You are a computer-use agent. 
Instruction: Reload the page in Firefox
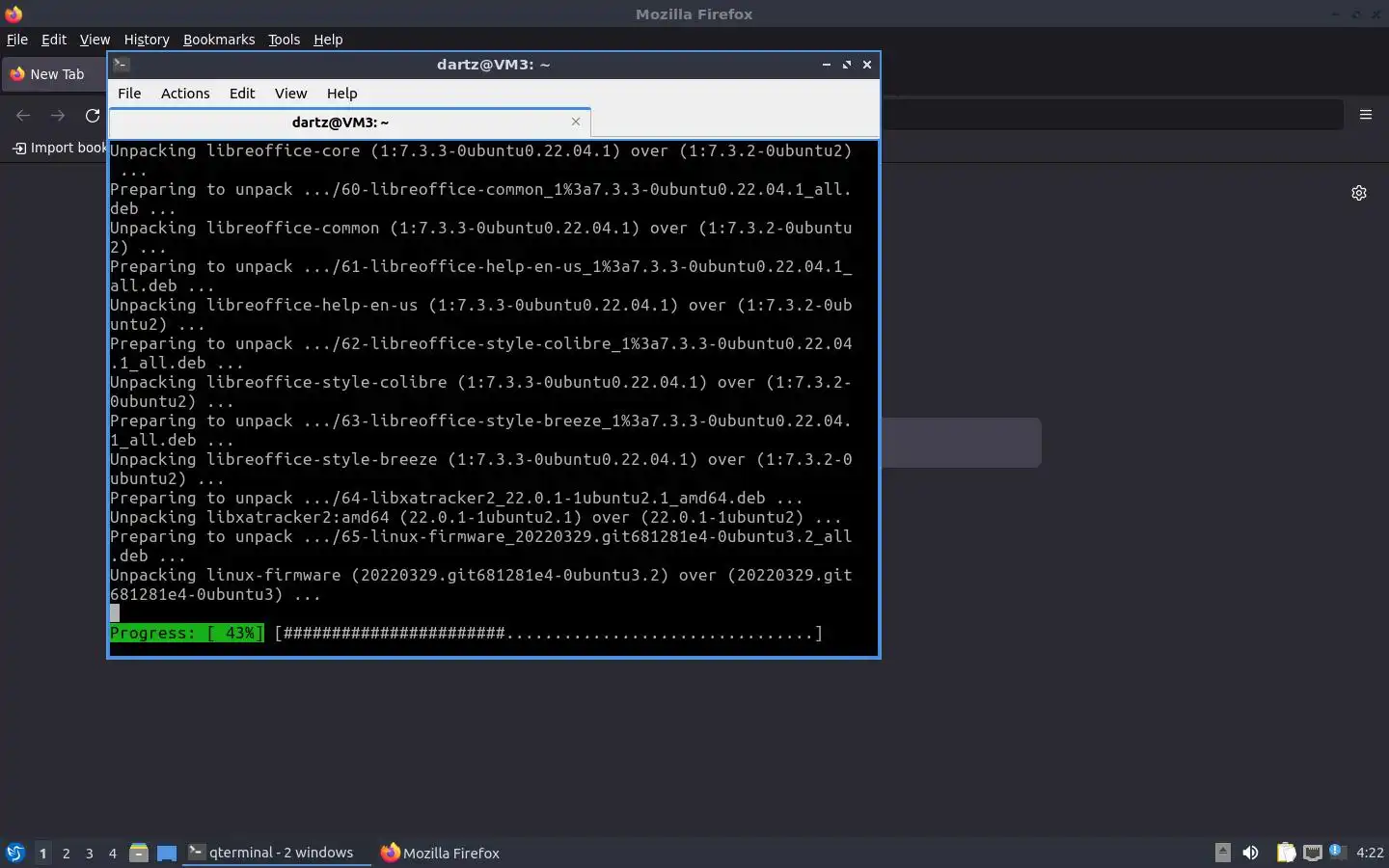coord(93,116)
